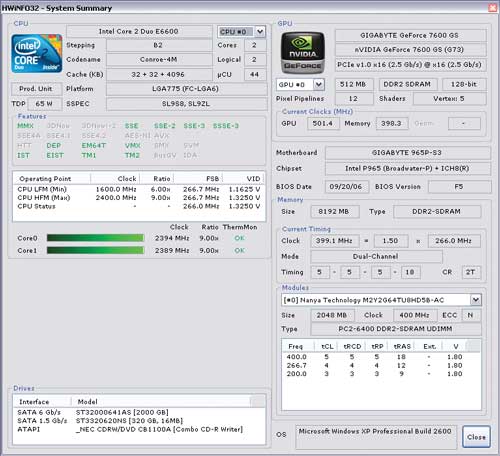Image resolution: width=500 pixels, height=456 pixels.
Task: Click the Intel Core 2 Duo logo
Action: (36, 53)
